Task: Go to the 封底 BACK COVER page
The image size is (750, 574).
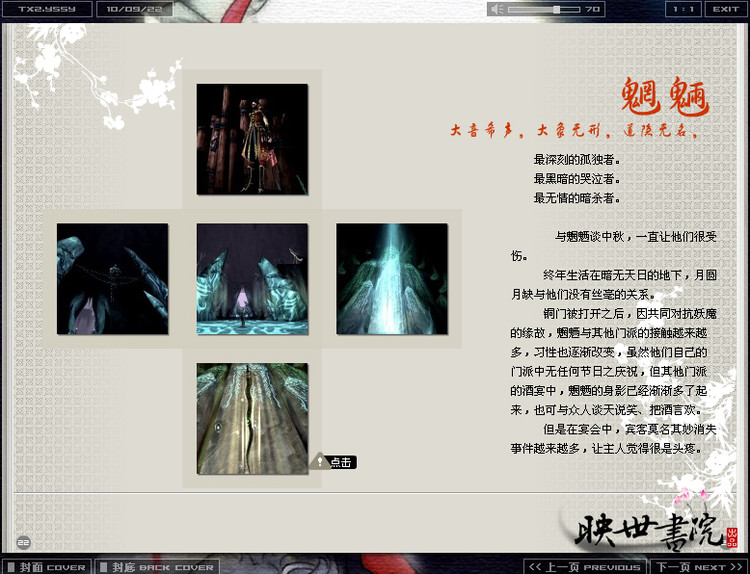Action: (x=157, y=567)
